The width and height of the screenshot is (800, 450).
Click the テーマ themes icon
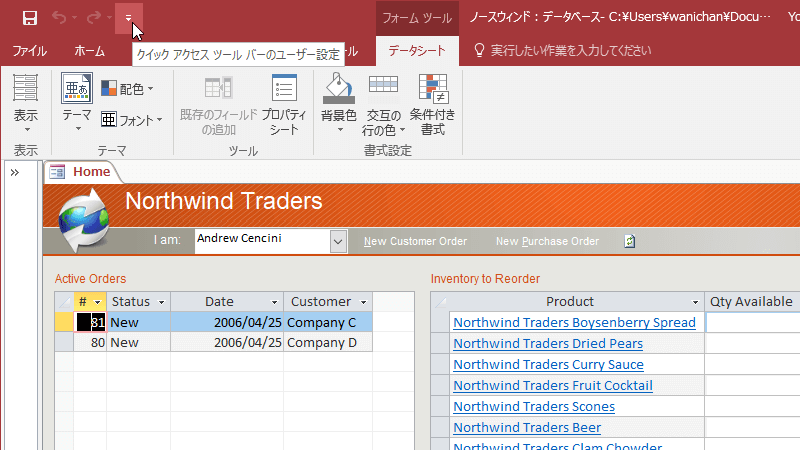(x=77, y=88)
